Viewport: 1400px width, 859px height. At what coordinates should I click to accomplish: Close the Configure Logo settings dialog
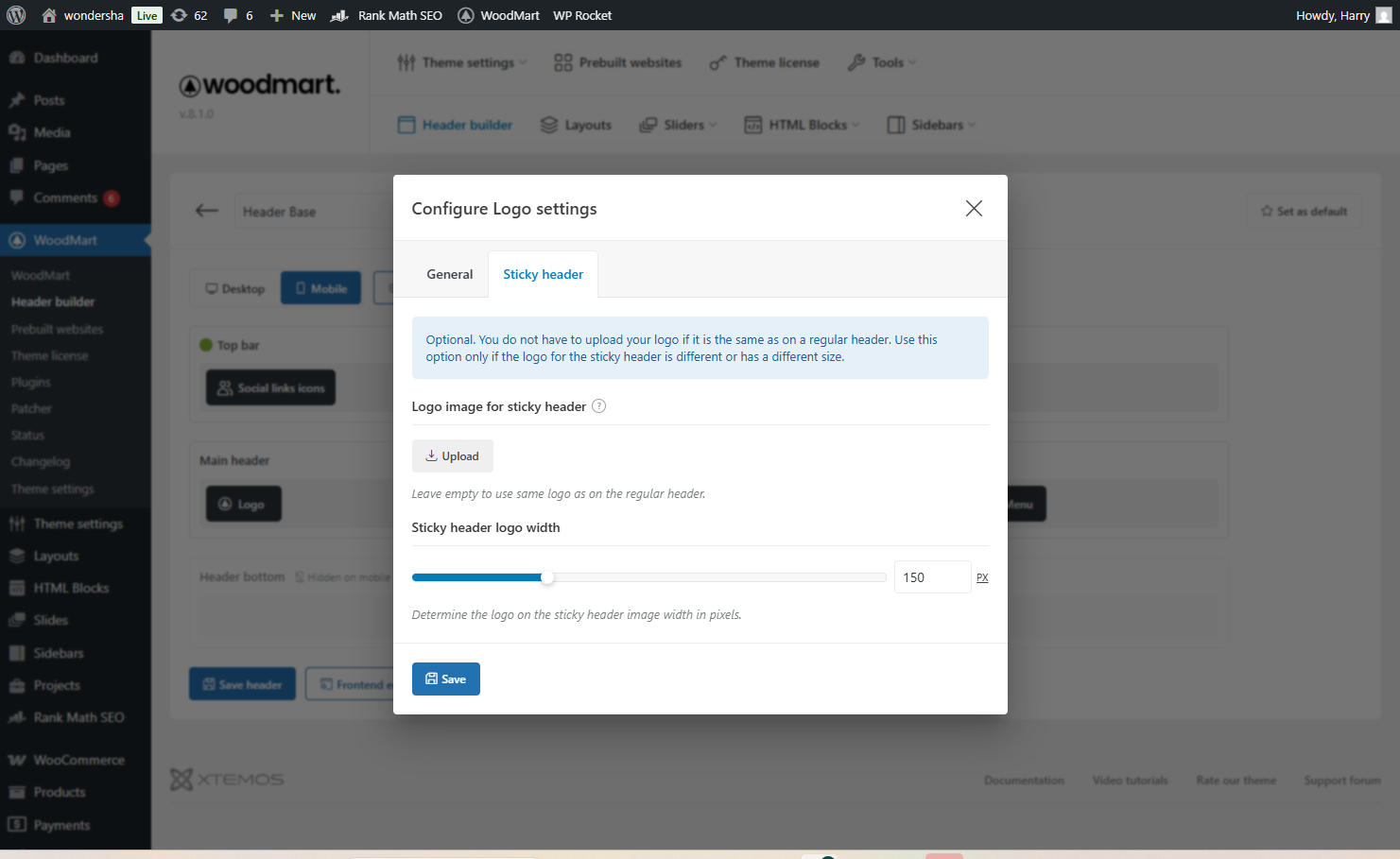tap(974, 209)
